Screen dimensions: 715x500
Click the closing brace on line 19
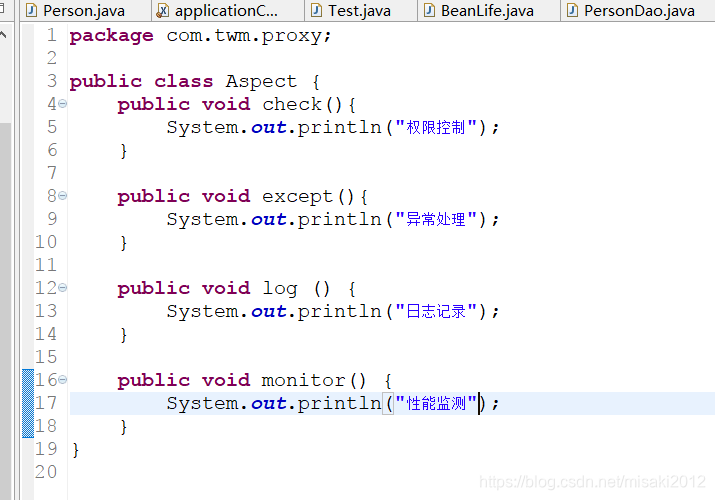tap(76, 449)
